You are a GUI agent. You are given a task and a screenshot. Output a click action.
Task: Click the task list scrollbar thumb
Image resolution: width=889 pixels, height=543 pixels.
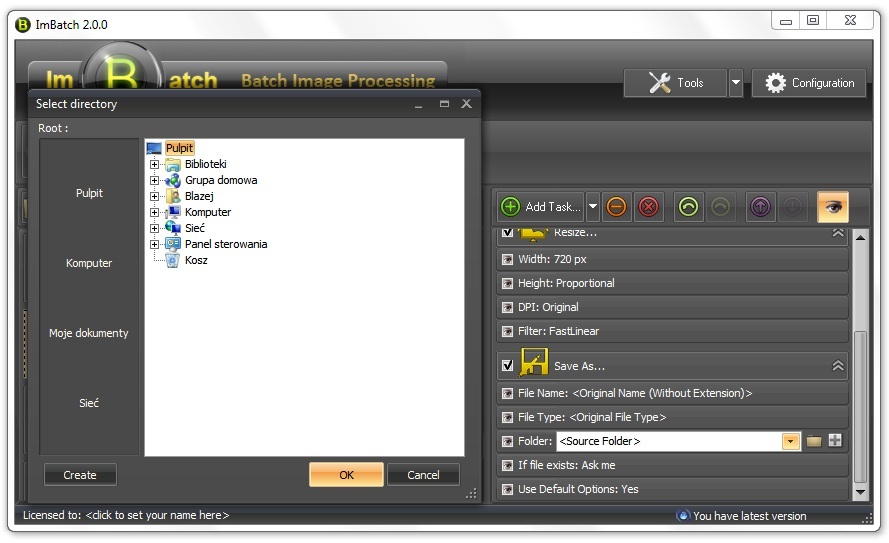tap(860, 407)
